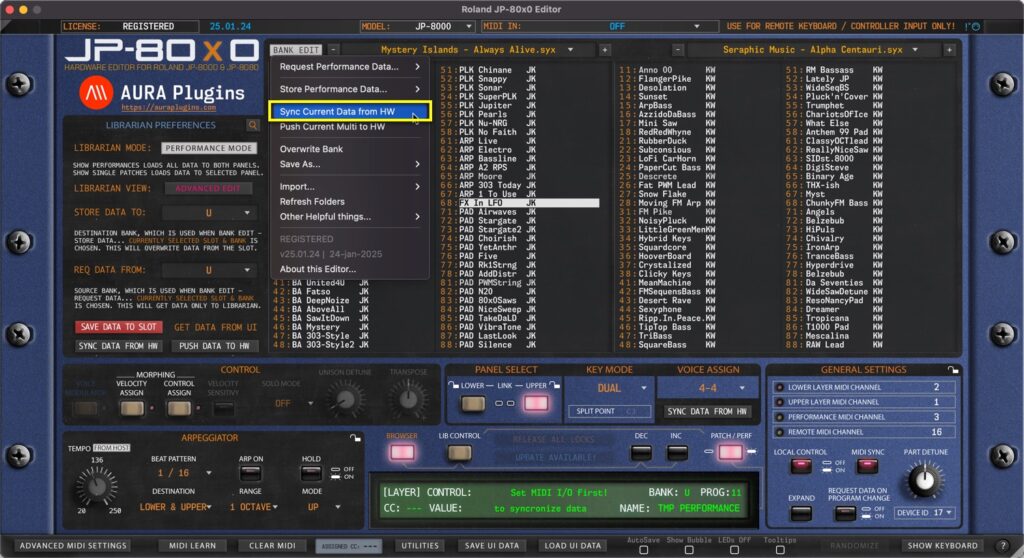Click the search icon in Librarian Preferences
Viewport: 1024px width, 558px height.
[x=253, y=125]
